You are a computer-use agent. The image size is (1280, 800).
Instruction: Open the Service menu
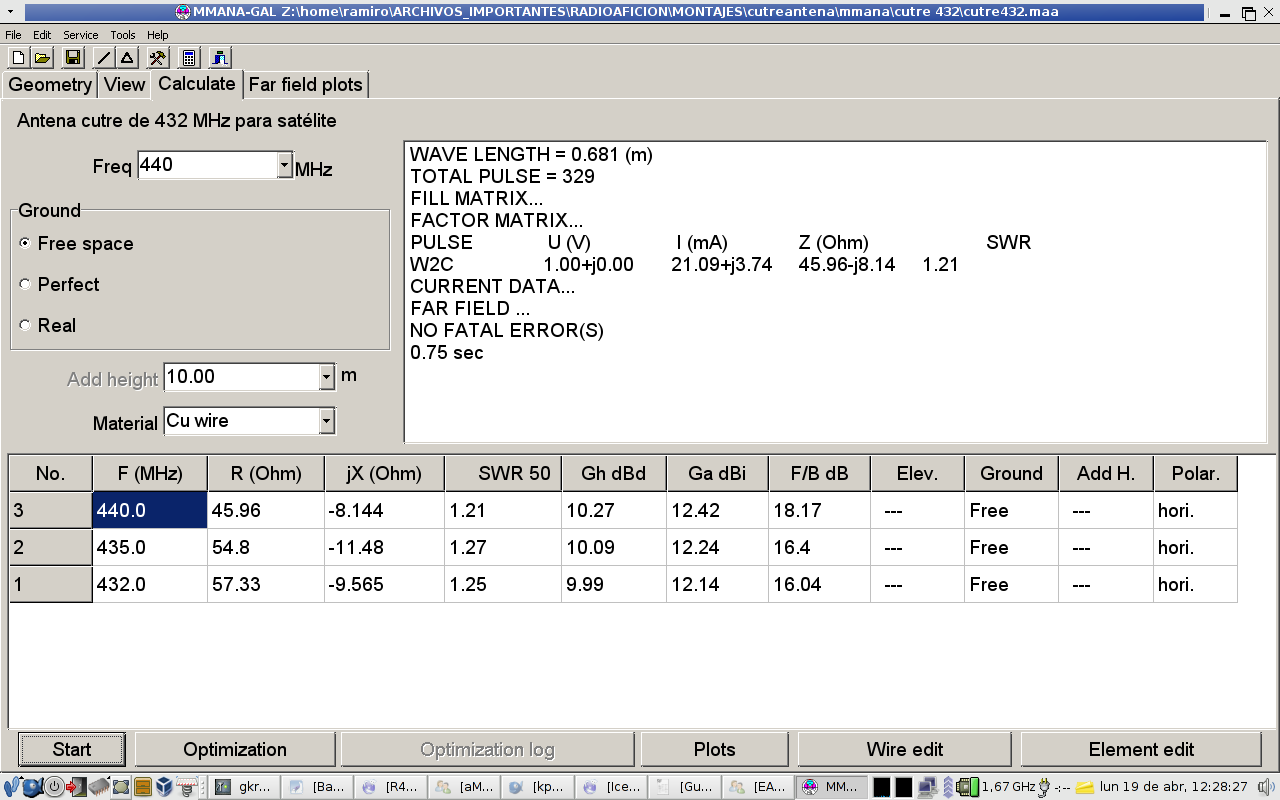point(80,35)
